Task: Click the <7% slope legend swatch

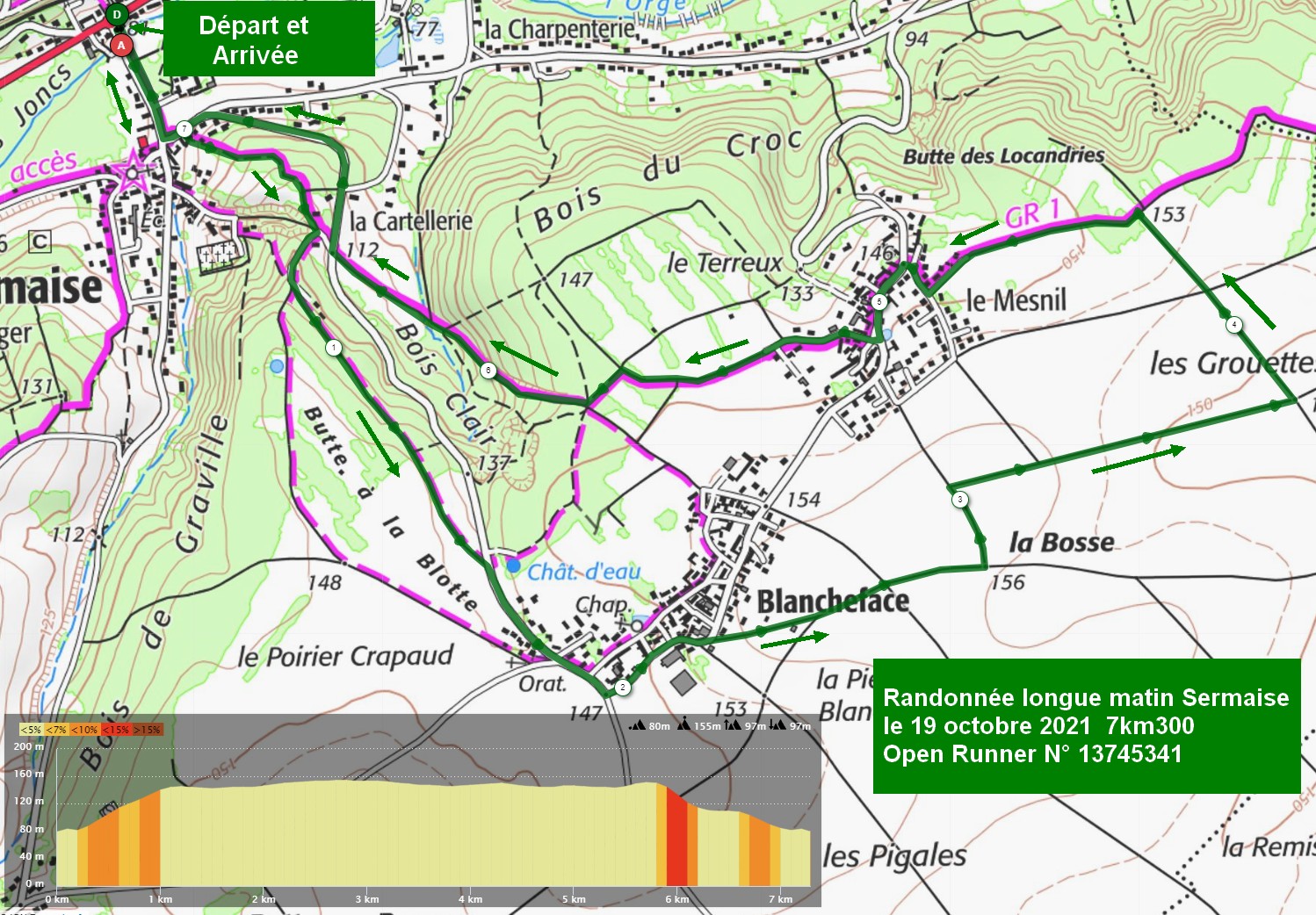Action: [56, 729]
